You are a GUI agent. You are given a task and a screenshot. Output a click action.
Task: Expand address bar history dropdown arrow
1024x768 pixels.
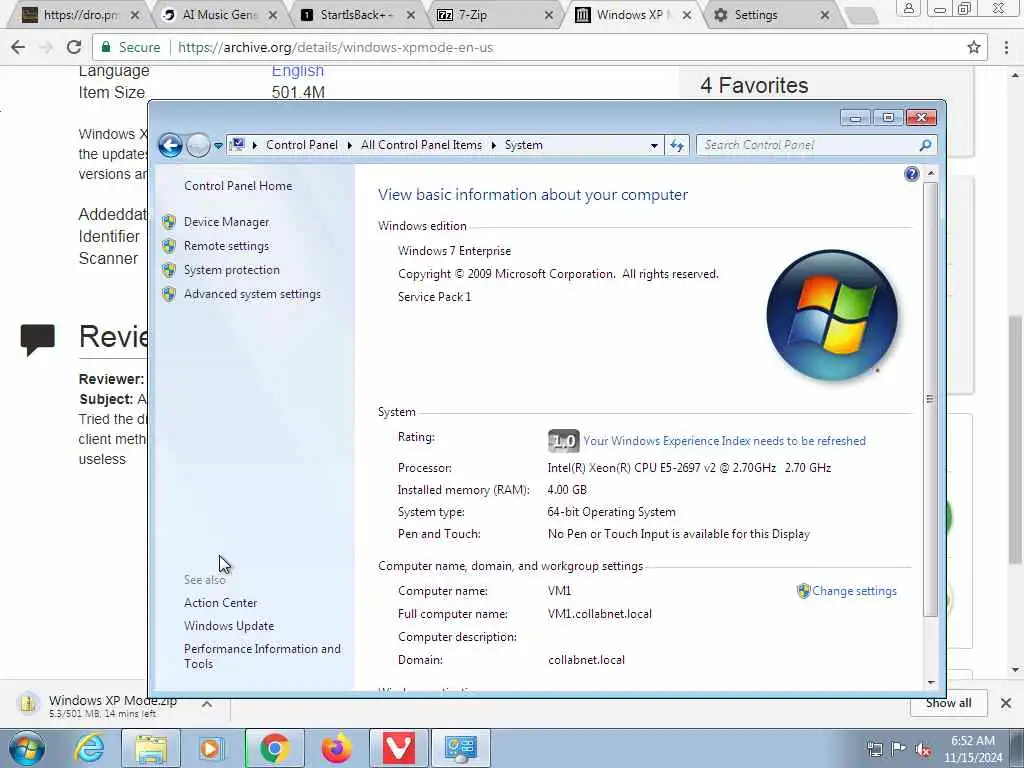tap(654, 146)
